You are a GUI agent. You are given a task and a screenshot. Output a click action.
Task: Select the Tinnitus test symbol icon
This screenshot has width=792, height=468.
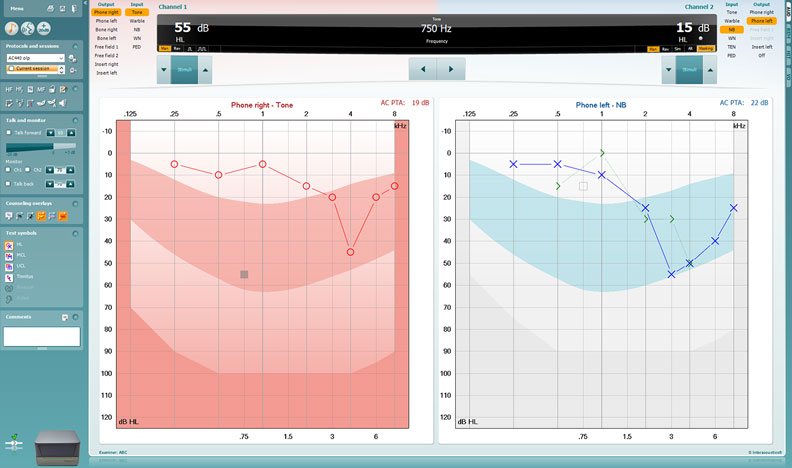pos(9,275)
